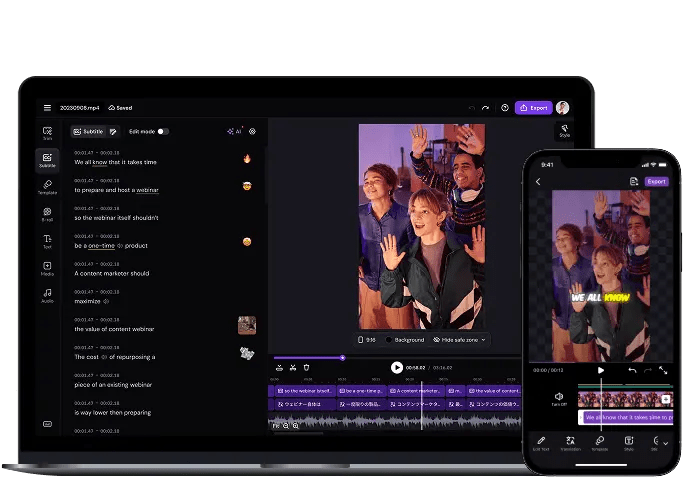Viewport: 686px width, 504px height.
Task: Tap Translation tool on phone toolbar
Action: 570,443
